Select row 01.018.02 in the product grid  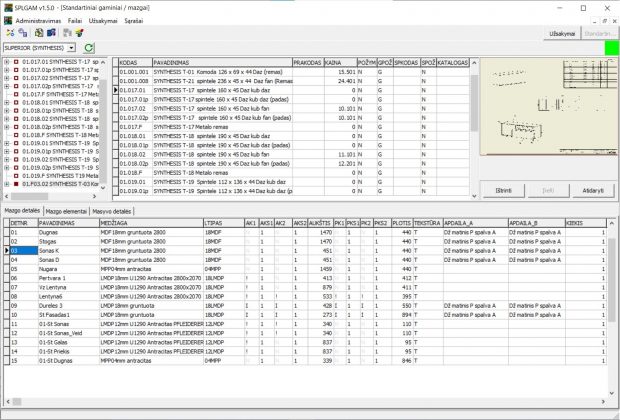click(x=135, y=155)
